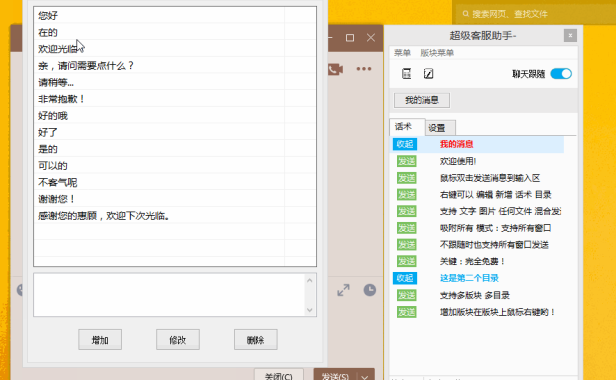
Task: Click the 修改 button
Action: click(x=178, y=340)
